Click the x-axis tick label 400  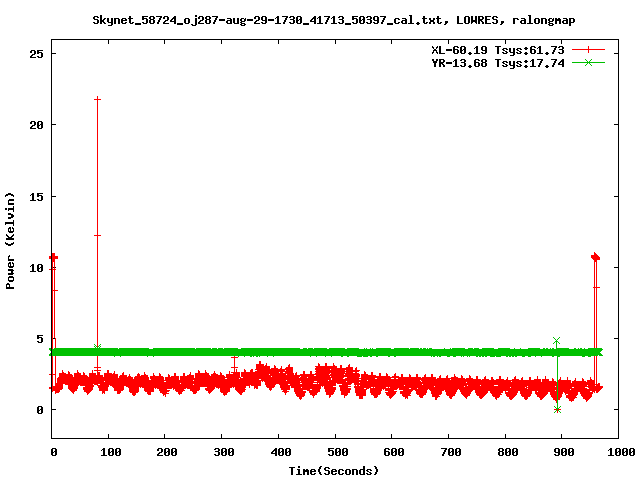coord(281,452)
